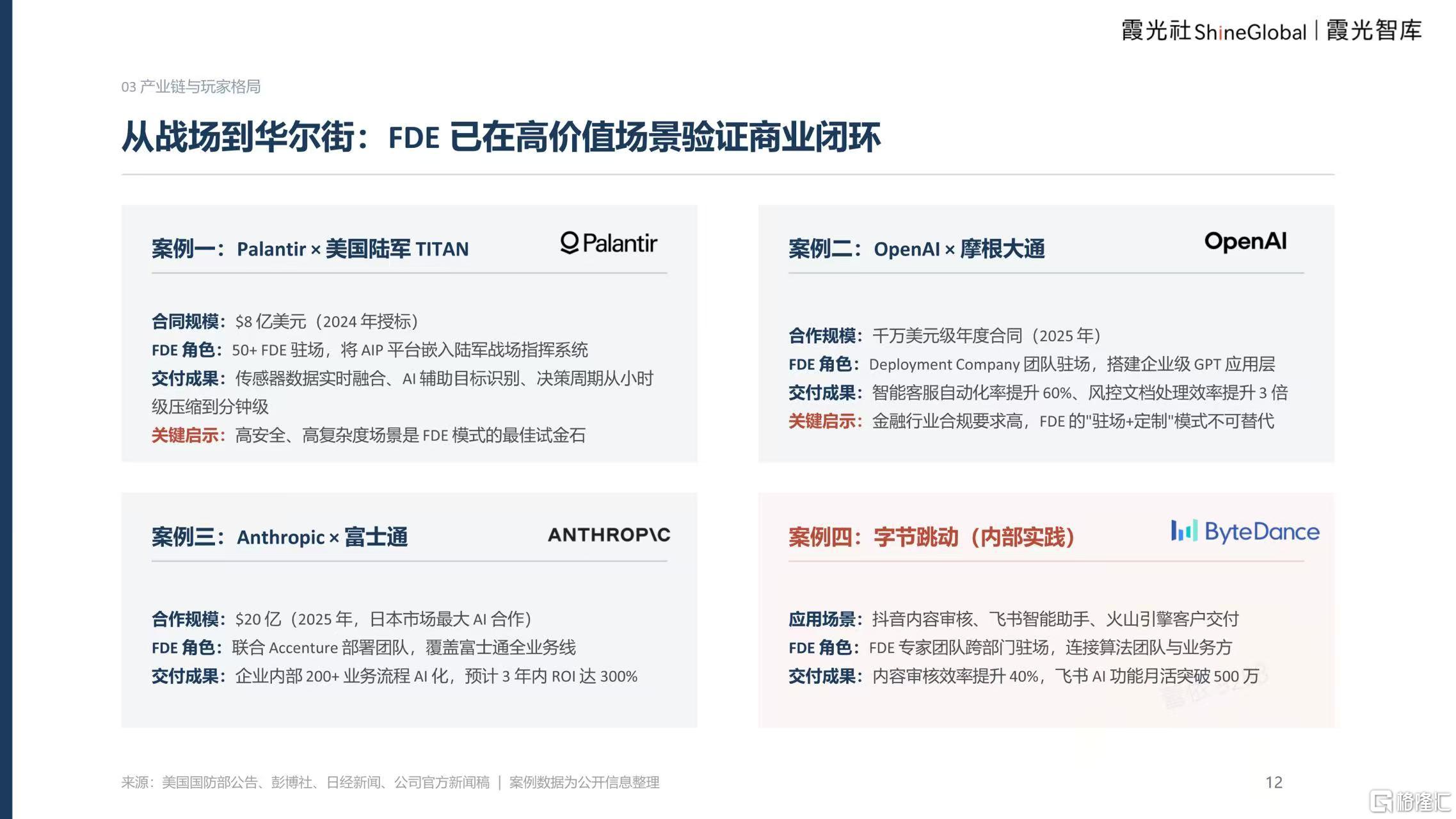This screenshot has height=819, width=1456.
Task: Click heading 案例一：Palantir × 美国陆军 TITAN
Action: [x=310, y=248]
